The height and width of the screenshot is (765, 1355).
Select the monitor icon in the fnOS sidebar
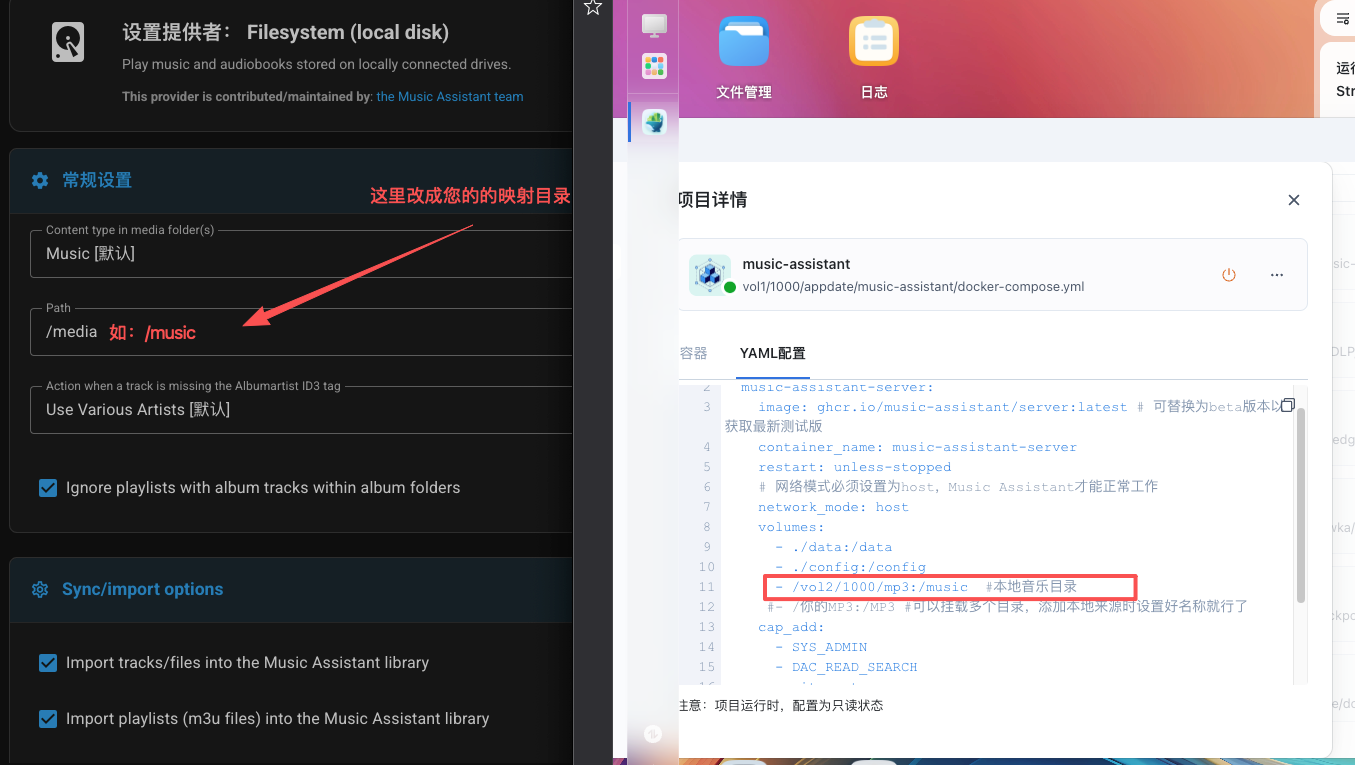tap(652, 27)
